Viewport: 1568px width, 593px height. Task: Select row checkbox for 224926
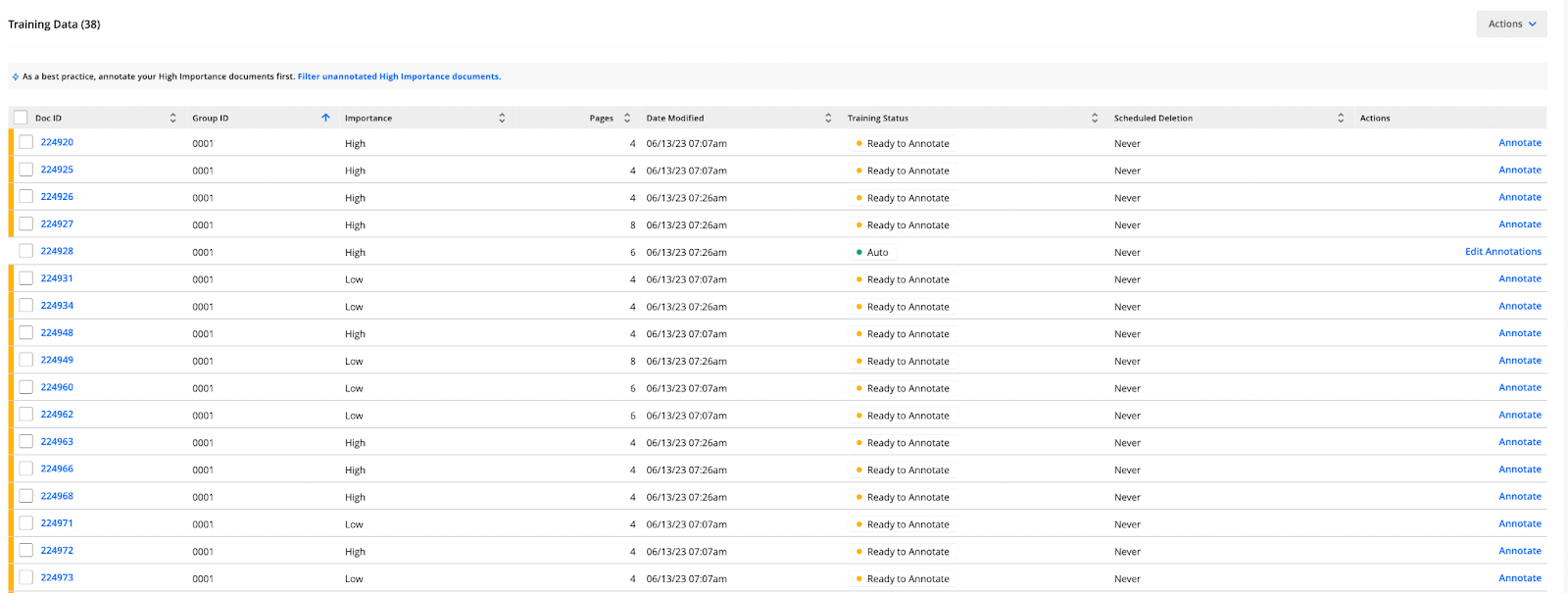pyautogui.click(x=26, y=197)
